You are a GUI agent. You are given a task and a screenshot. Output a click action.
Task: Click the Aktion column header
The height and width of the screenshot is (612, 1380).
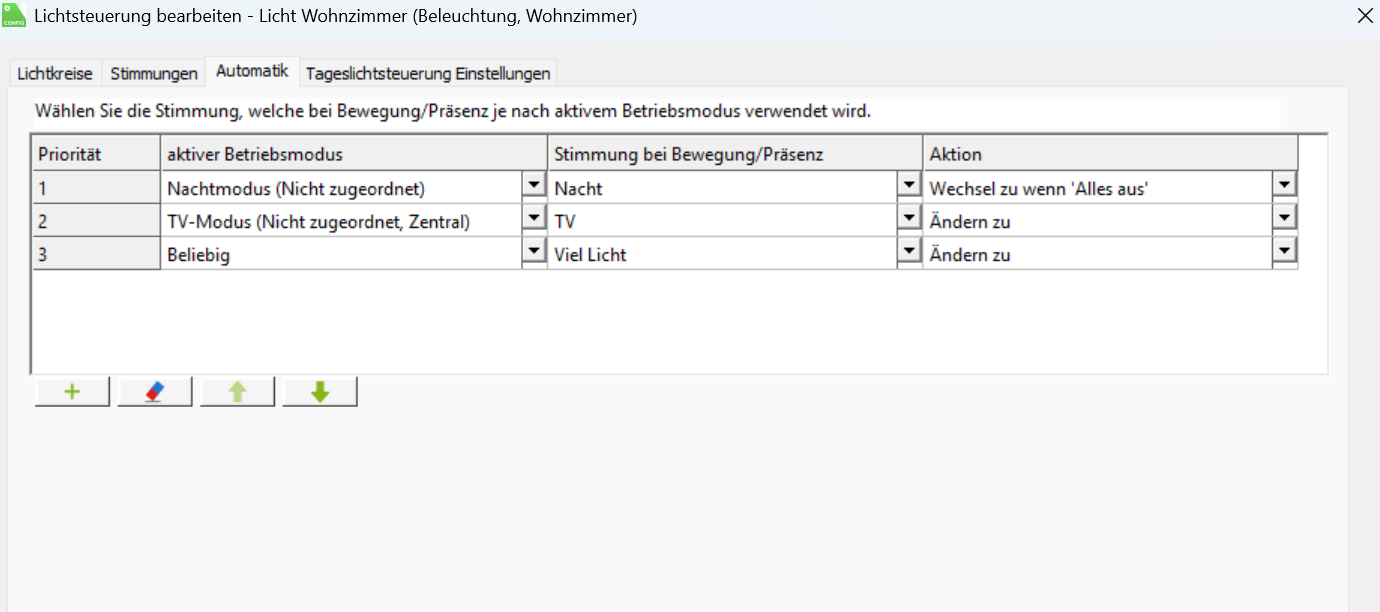point(1110,154)
